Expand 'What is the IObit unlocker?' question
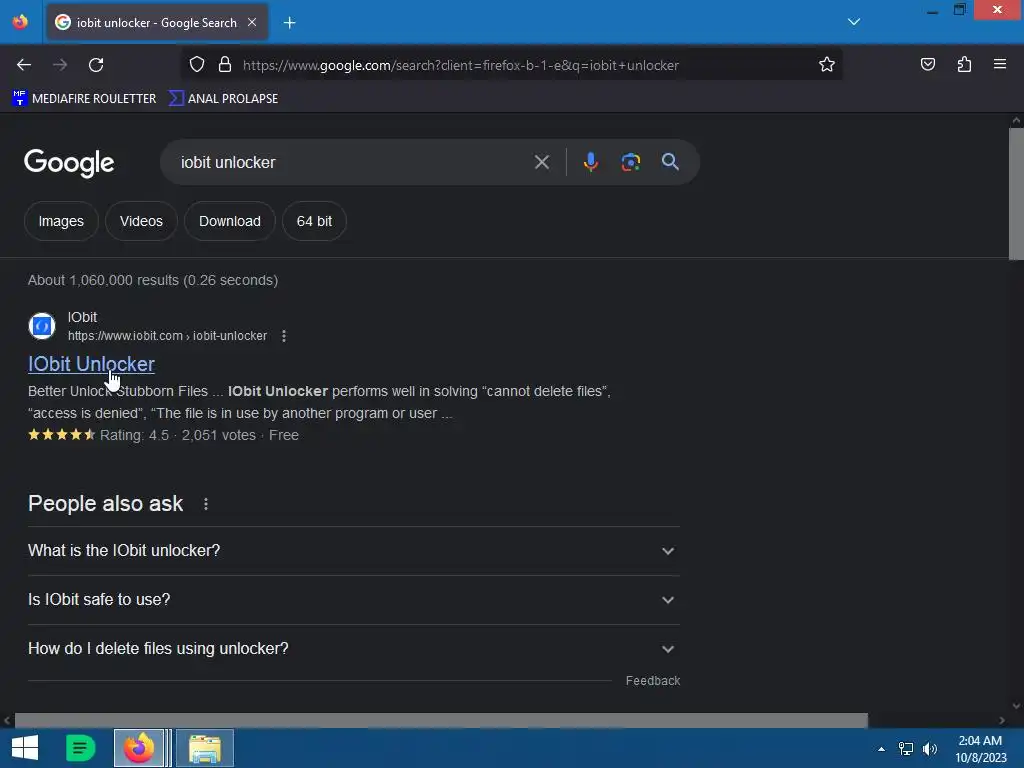This screenshot has height=768, width=1024. coord(353,551)
